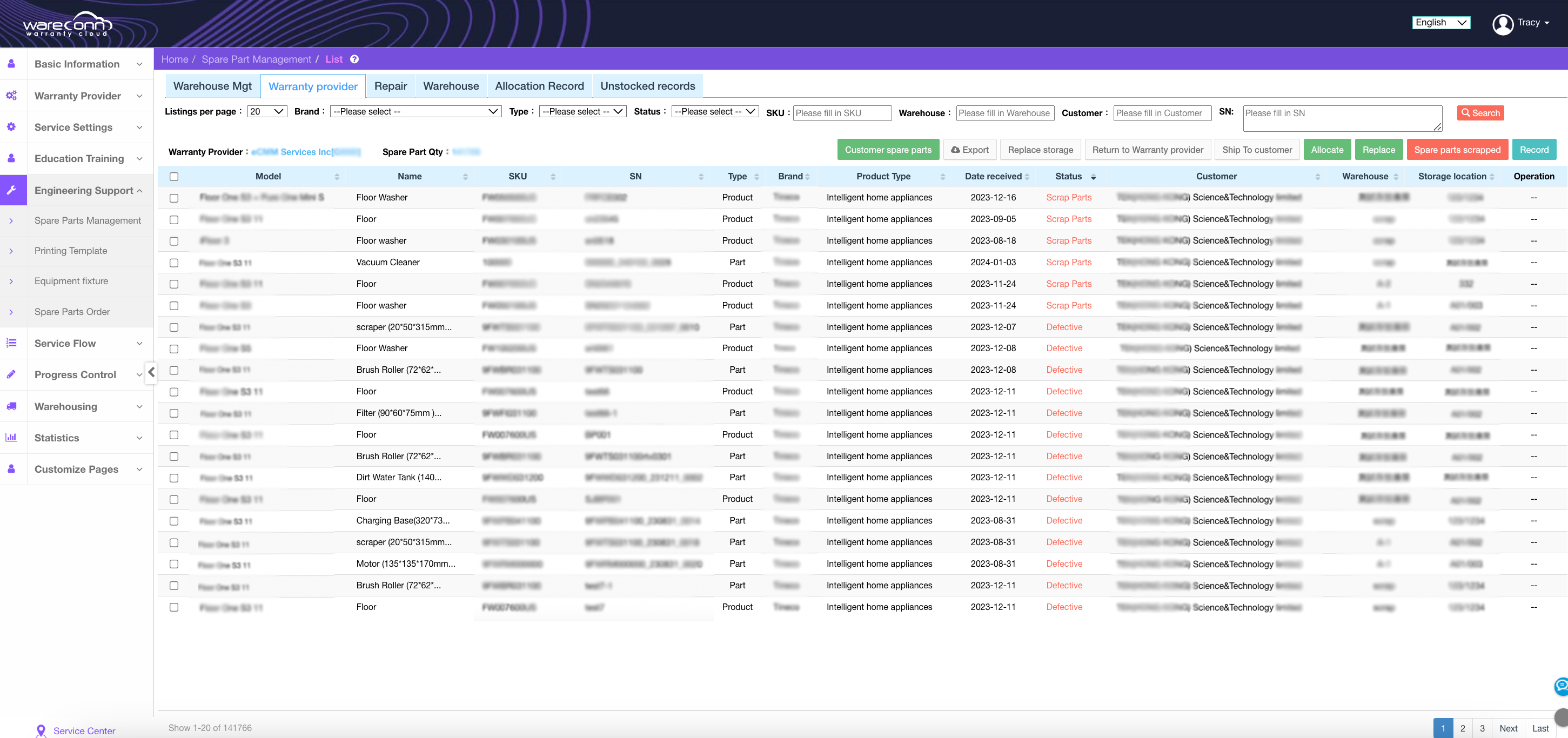Tick the Charging Base row checkbox
1568x738 pixels.
[174, 521]
